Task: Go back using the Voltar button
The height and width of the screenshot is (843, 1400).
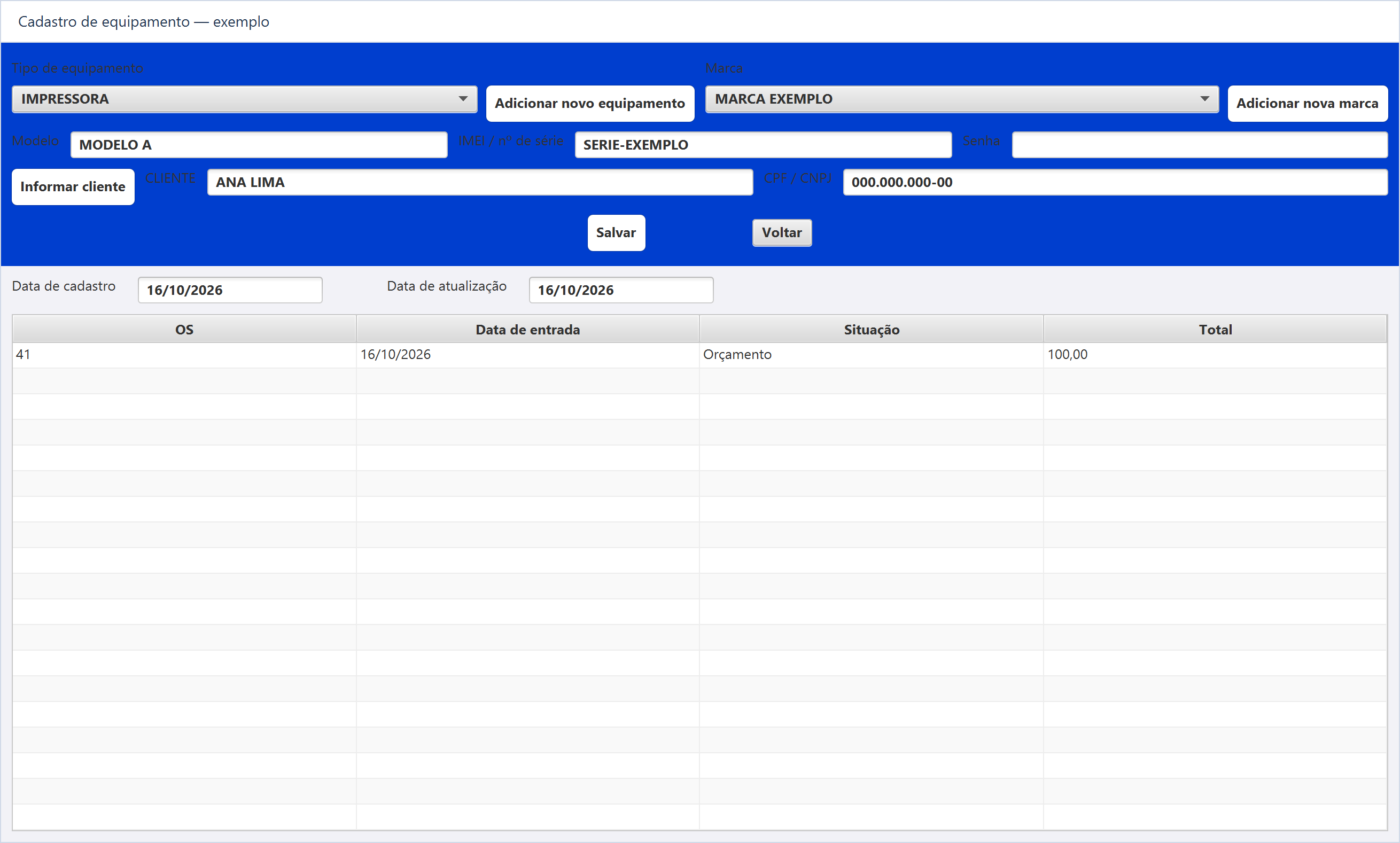Action: (x=782, y=233)
